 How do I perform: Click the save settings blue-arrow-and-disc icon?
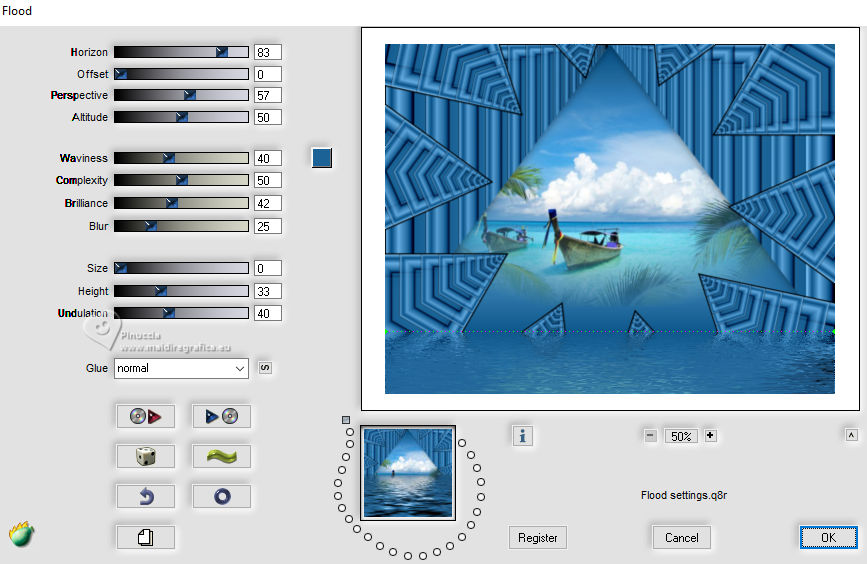(x=221, y=416)
